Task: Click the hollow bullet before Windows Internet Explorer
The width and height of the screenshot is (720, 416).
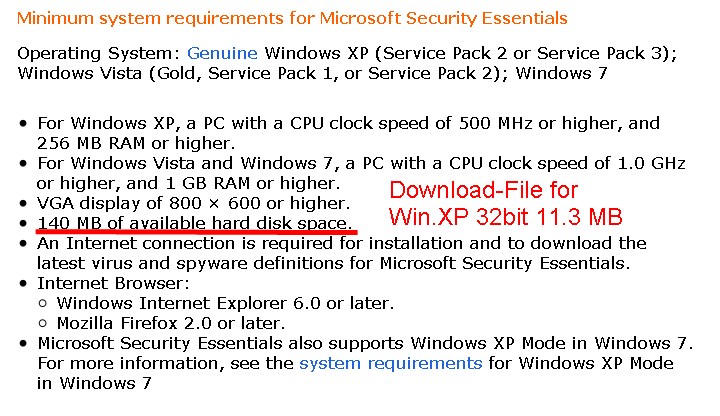Action: [x=43, y=304]
